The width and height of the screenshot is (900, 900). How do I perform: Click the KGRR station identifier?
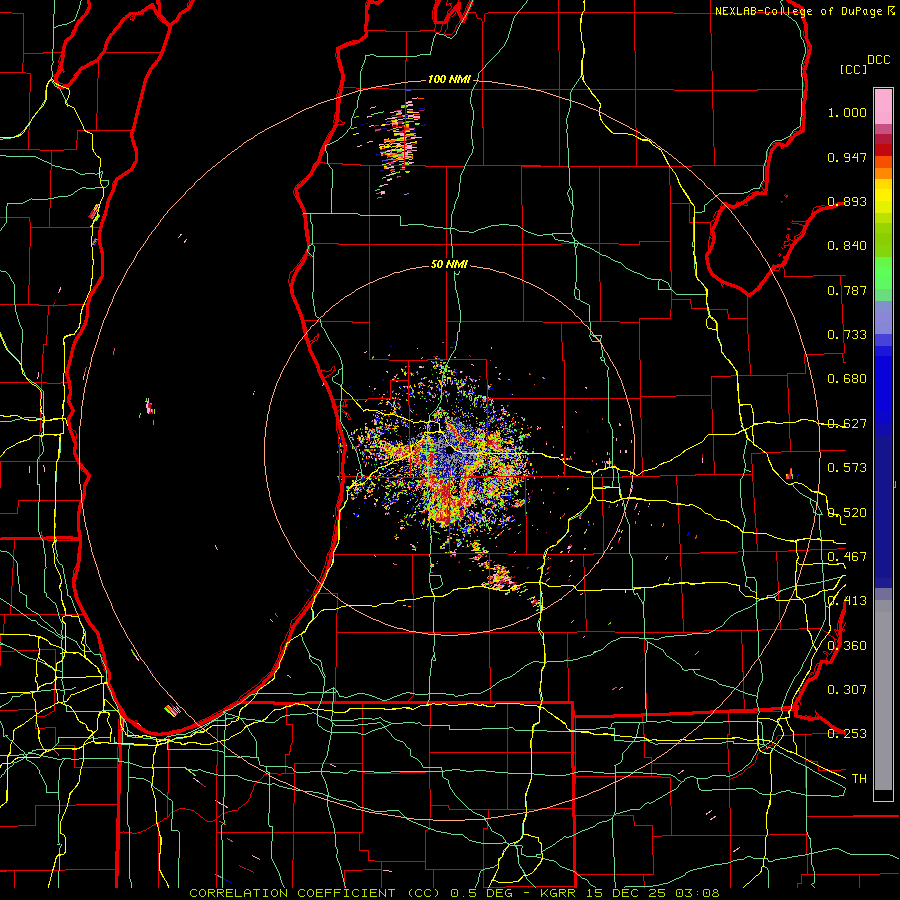pos(560,893)
